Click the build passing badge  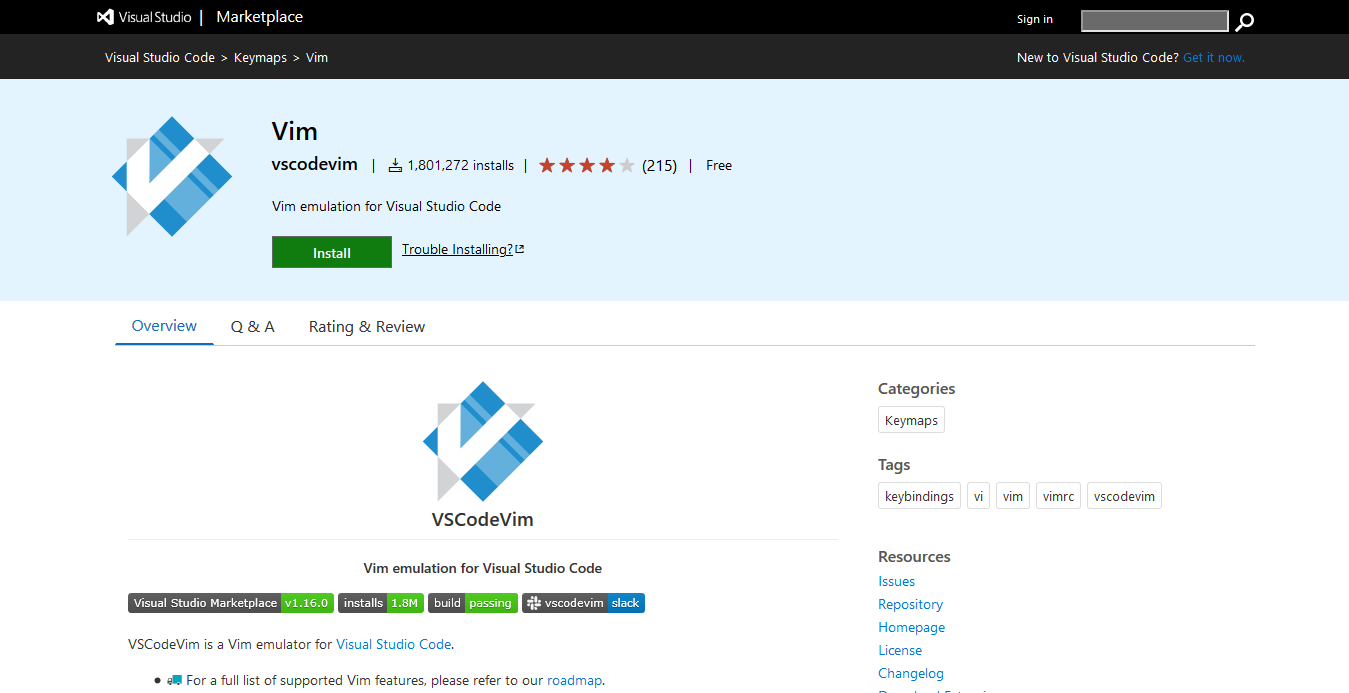pos(472,603)
